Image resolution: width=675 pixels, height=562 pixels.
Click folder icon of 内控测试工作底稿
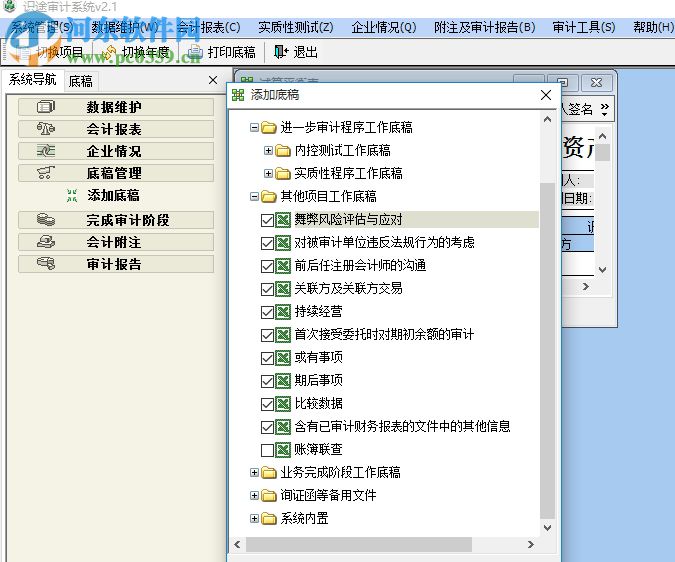[283, 151]
